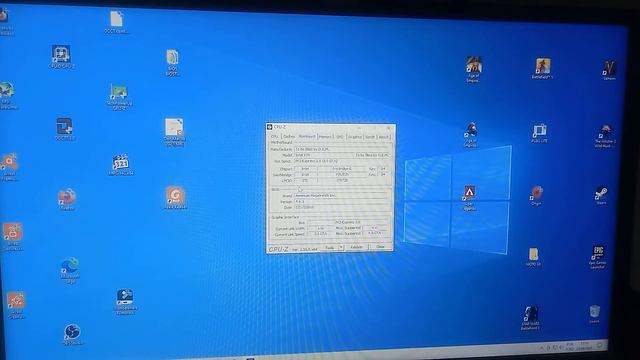The height and width of the screenshot is (360, 640).
Task: Click the BIOS Version value field
Action: pos(340,201)
